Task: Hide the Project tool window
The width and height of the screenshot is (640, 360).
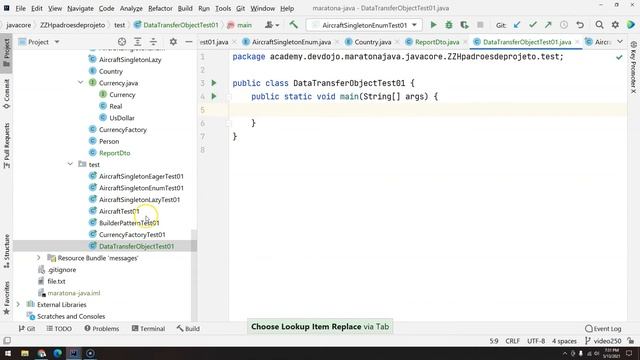Action: [189, 42]
